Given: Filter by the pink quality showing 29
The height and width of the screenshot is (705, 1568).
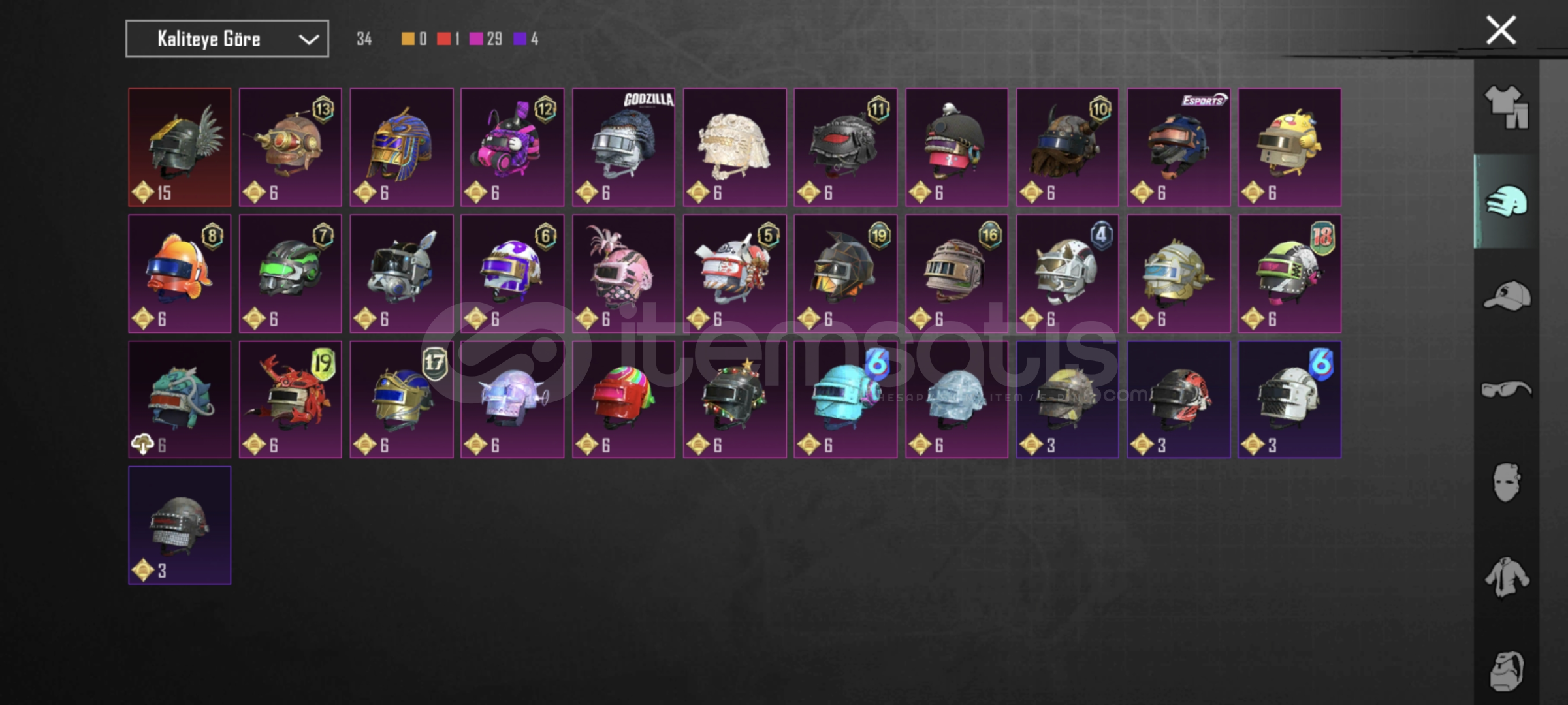Looking at the screenshot, I should coord(485,39).
